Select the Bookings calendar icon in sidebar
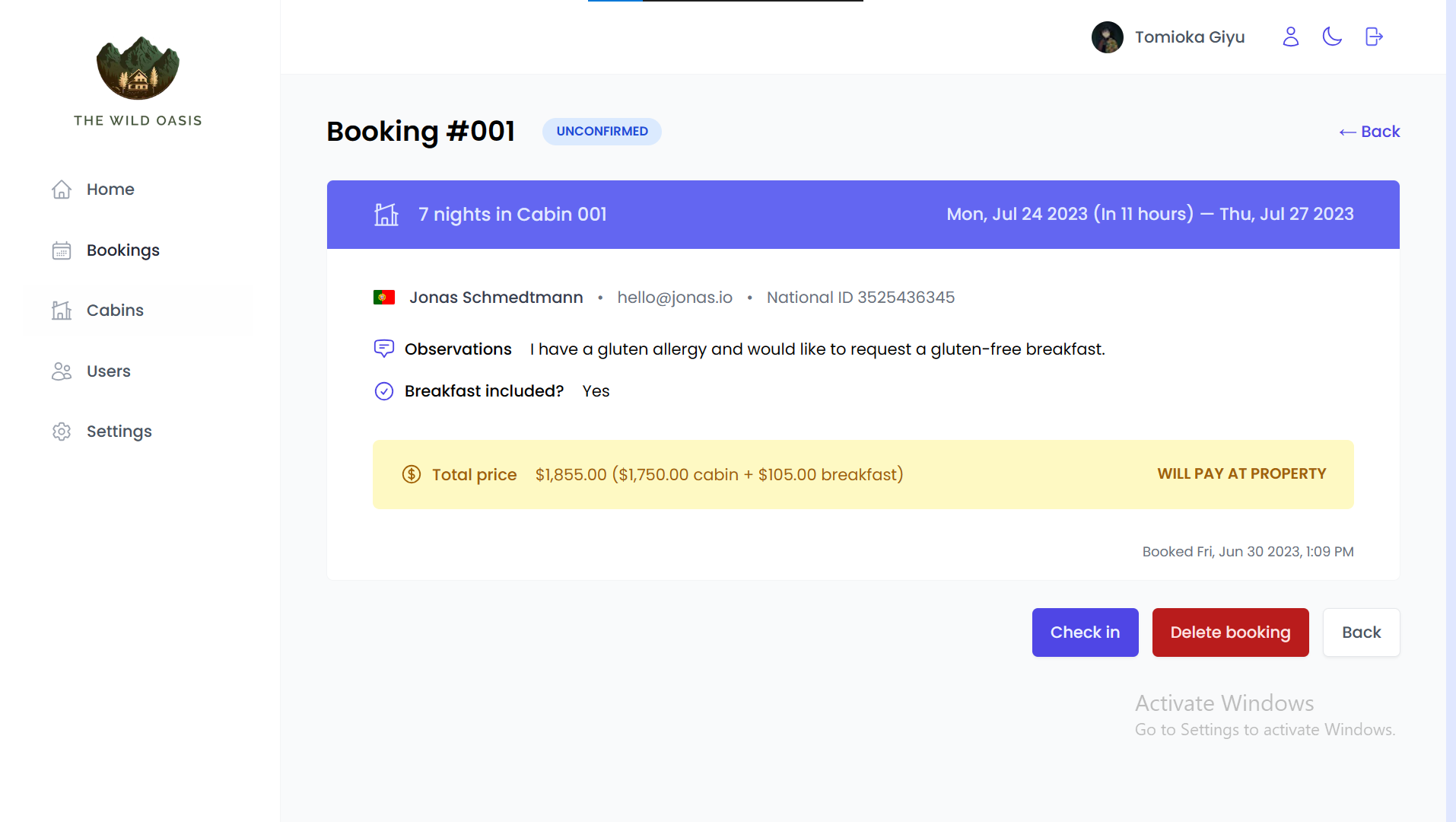This screenshot has height=822, width=1456. pyautogui.click(x=62, y=250)
